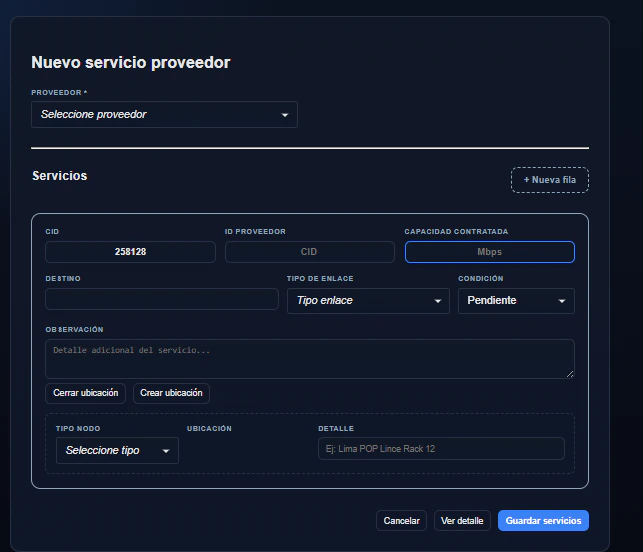
Task: Click the Cerrar ubicación button
Action: [86, 393]
